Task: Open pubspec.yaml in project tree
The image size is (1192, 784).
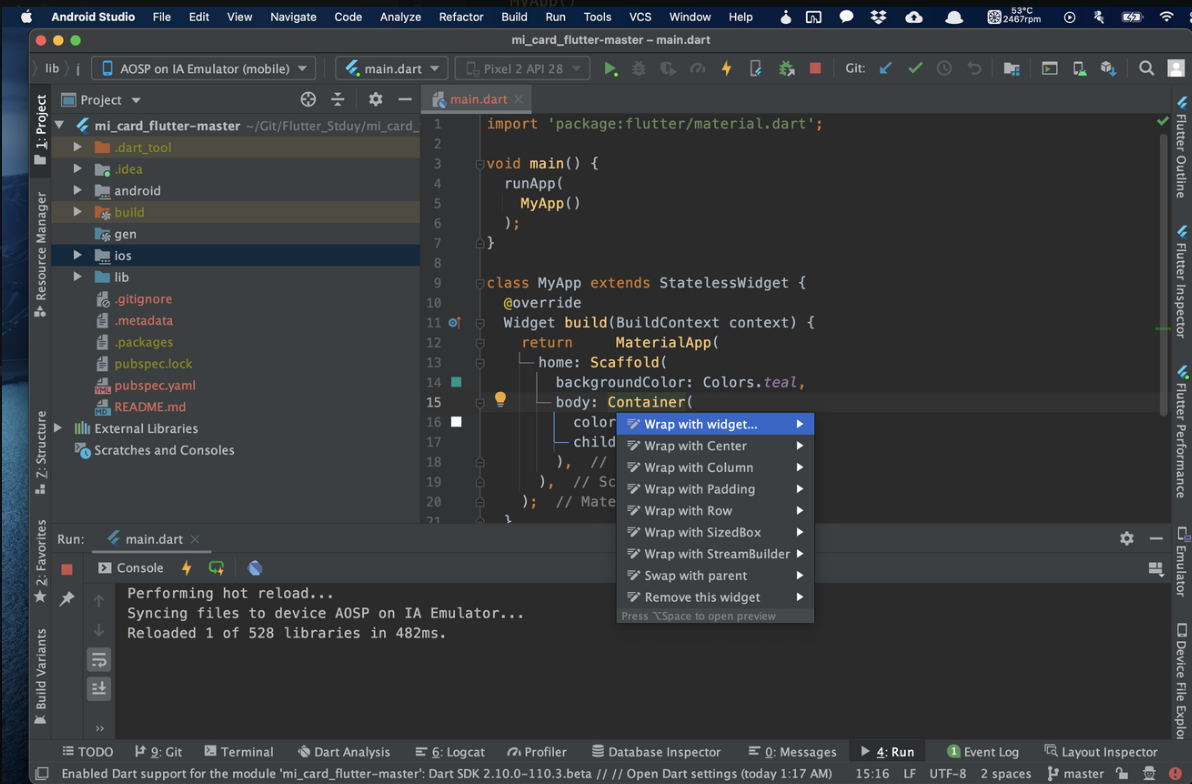Action: coord(154,385)
